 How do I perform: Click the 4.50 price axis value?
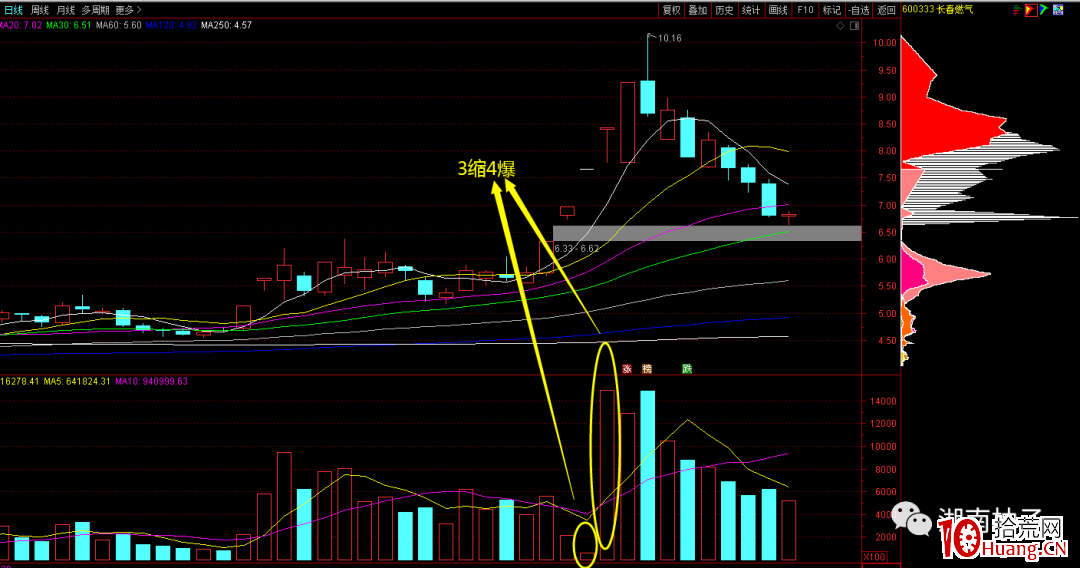tap(887, 341)
